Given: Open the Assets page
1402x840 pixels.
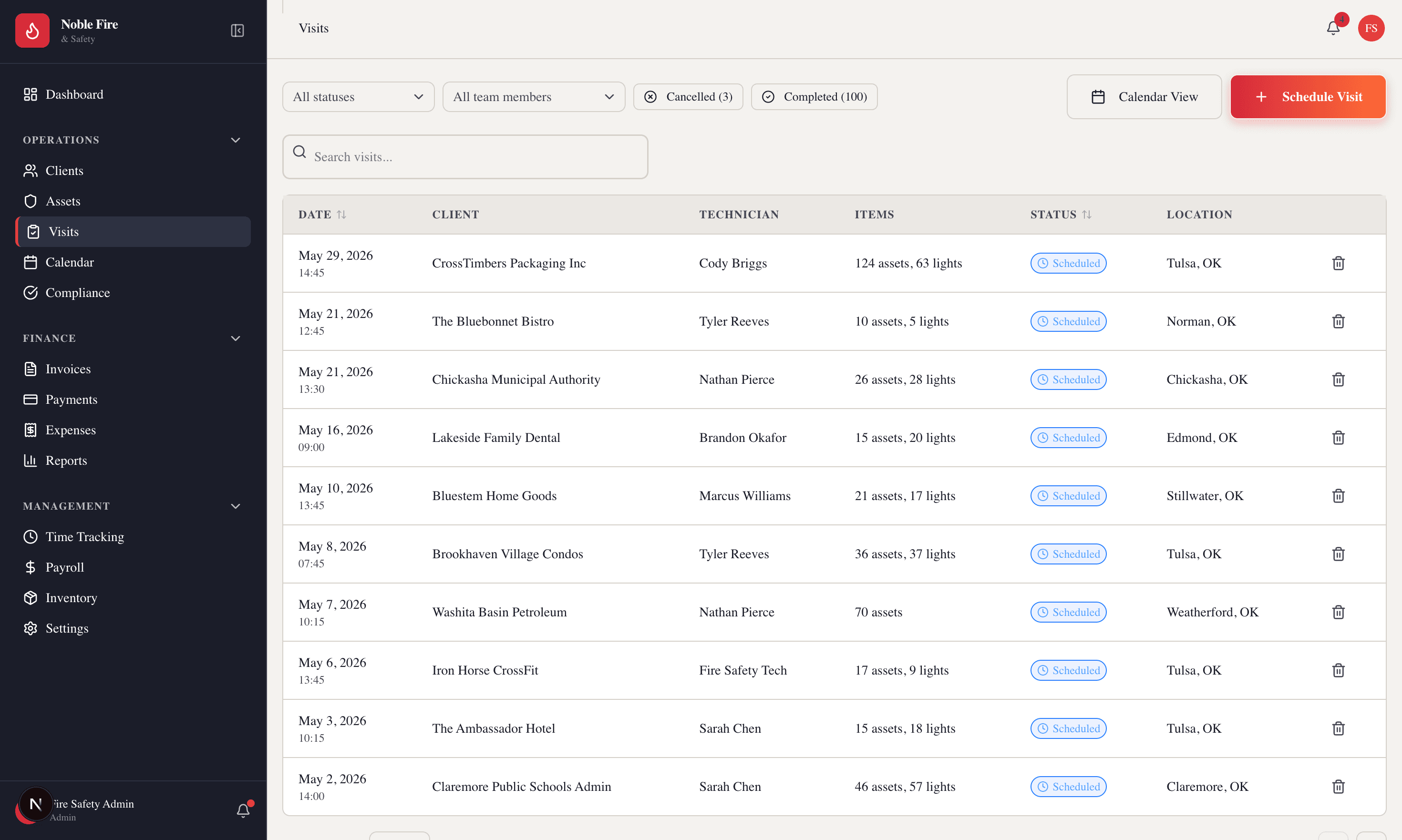Looking at the screenshot, I should (x=133, y=201).
